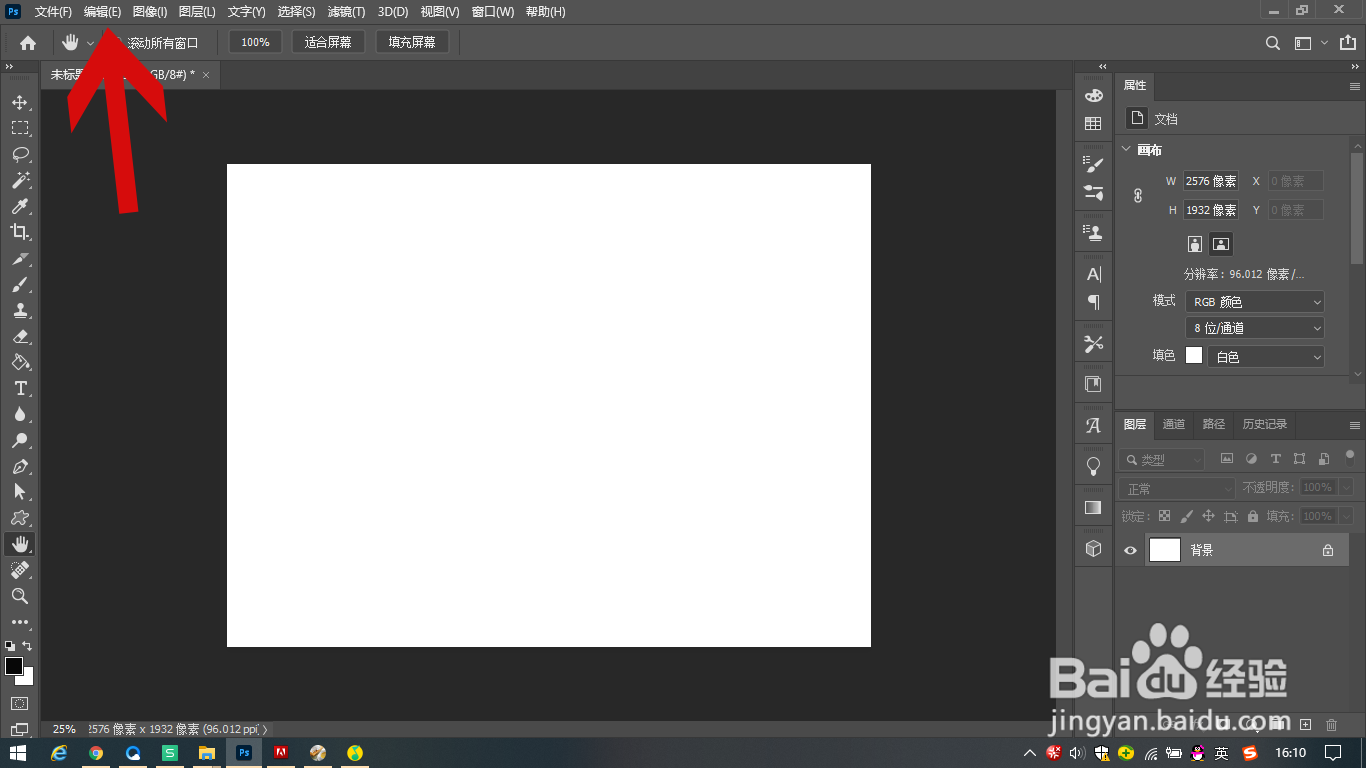Image resolution: width=1366 pixels, height=768 pixels.
Task: Select the Lasso tool
Action: point(20,154)
